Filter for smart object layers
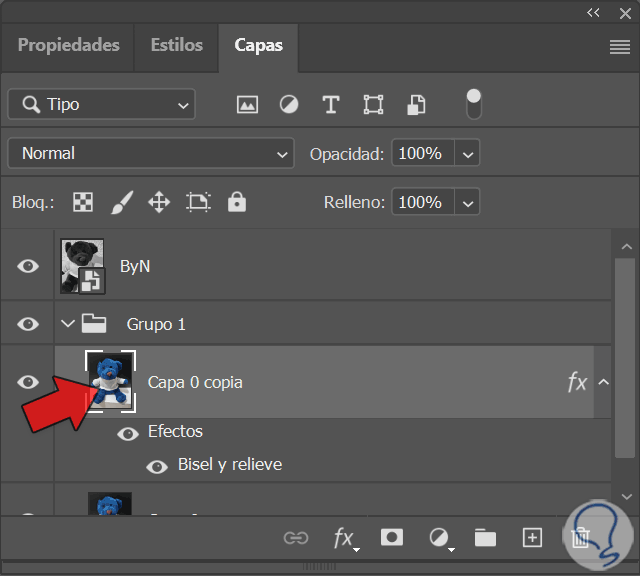This screenshot has height=576, width=640. coord(416,105)
